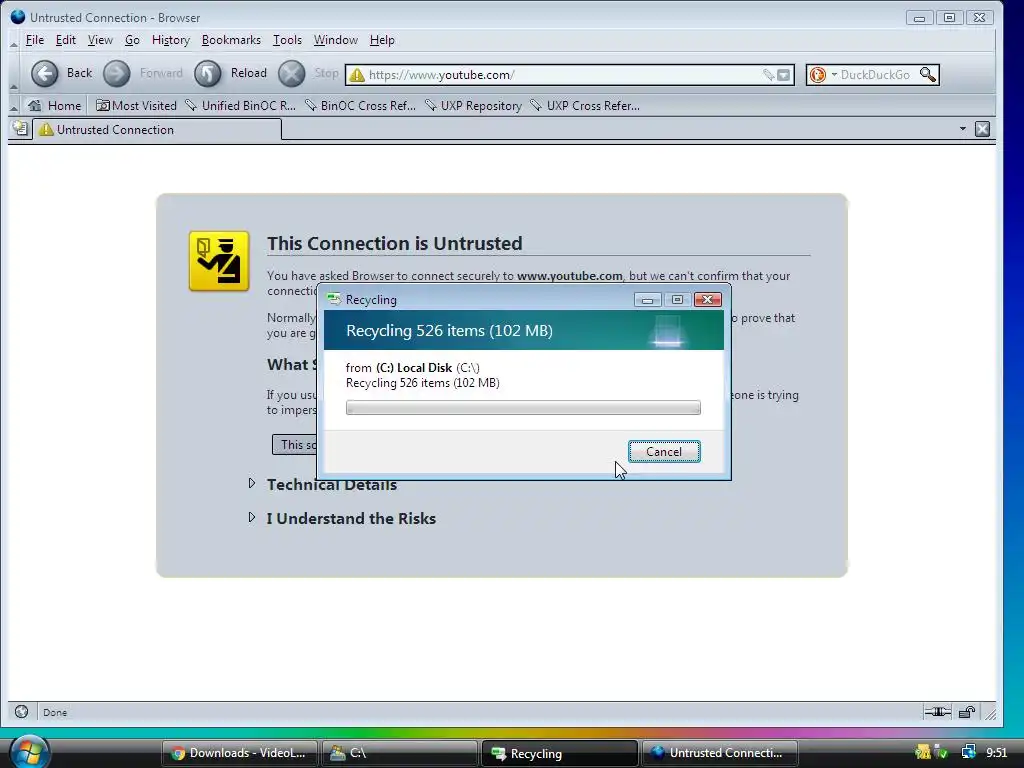Screen dimensions: 1024x768
Task: Click the tag icon in the address bar
Action: pyautogui.click(x=769, y=75)
